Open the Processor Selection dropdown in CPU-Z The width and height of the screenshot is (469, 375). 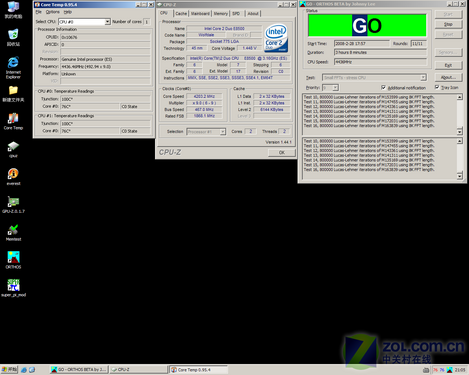(x=223, y=132)
